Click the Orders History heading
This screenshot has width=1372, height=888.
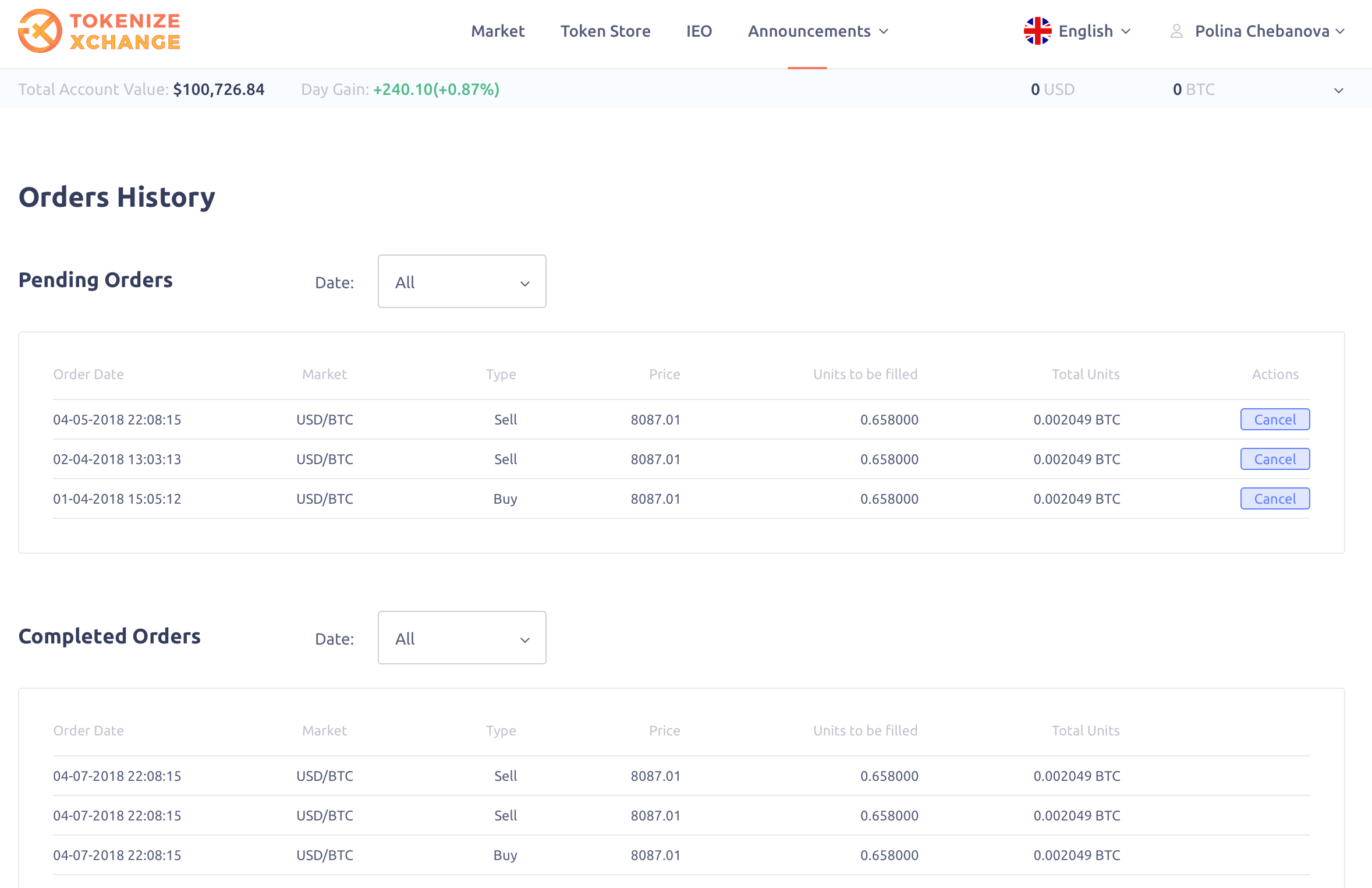(x=117, y=197)
